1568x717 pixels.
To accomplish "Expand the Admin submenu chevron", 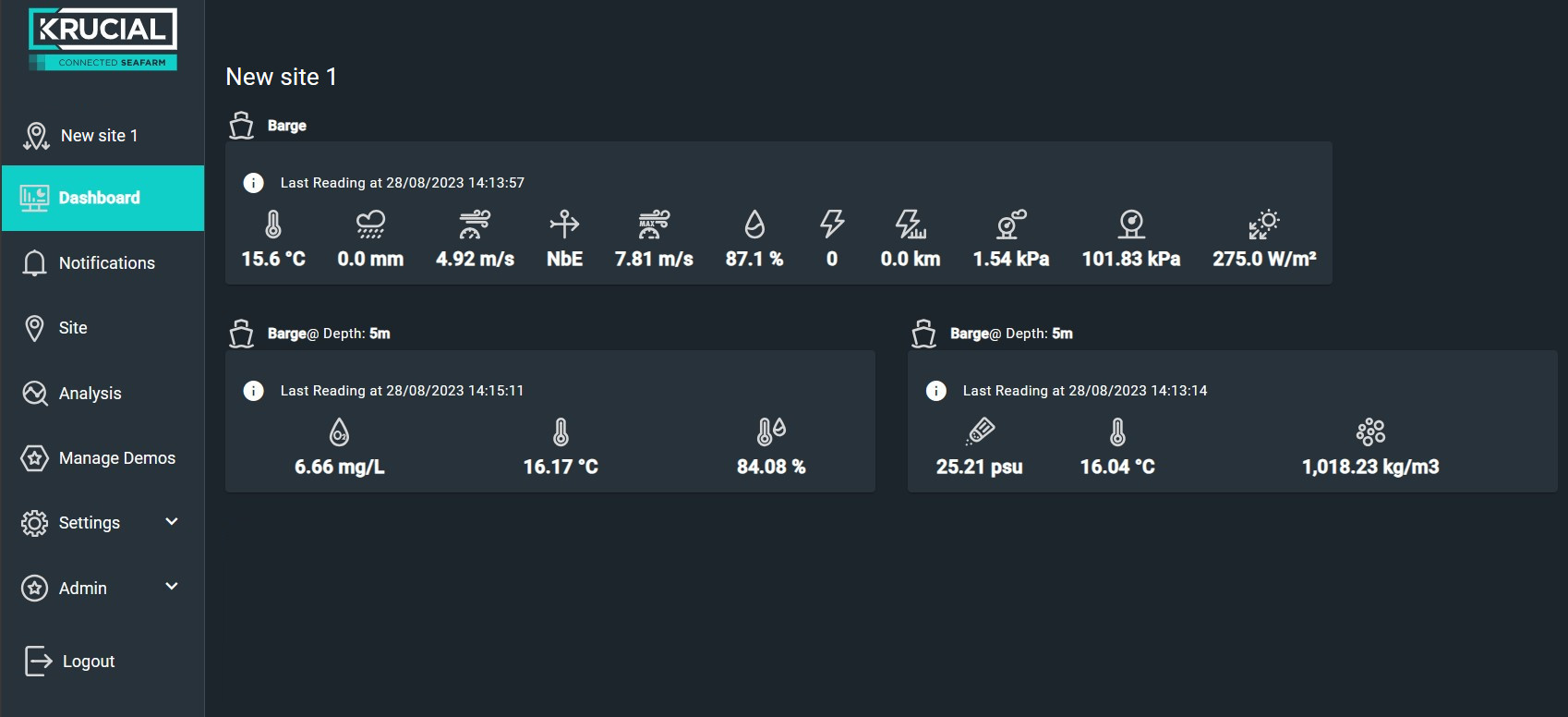I will 172,587.
